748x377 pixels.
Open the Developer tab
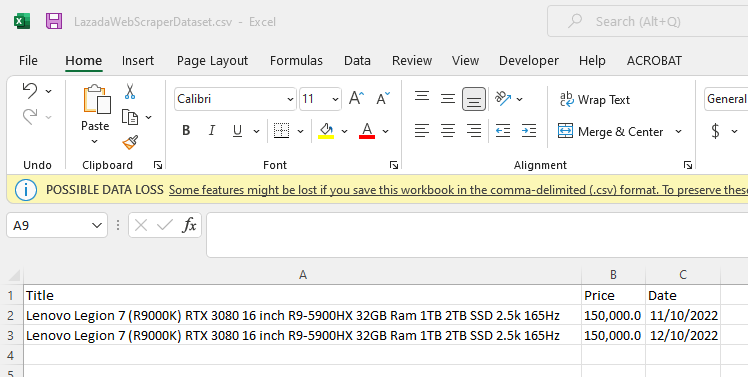point(529,61)
